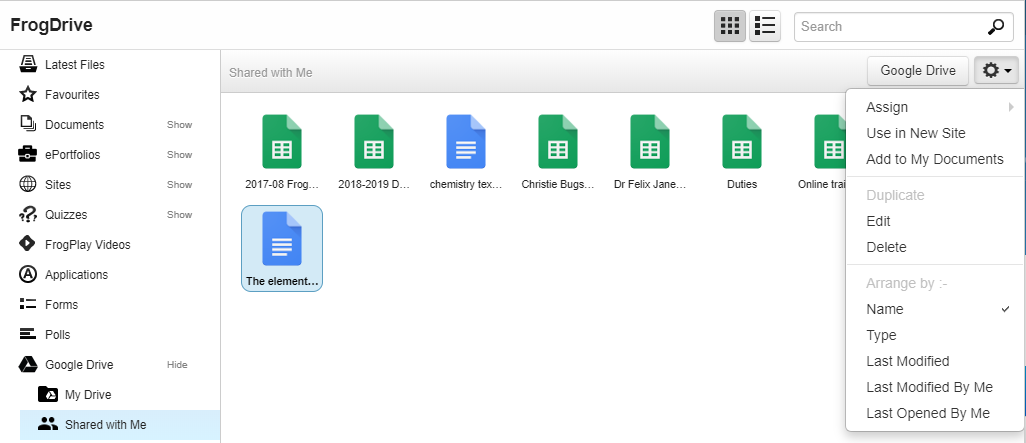Select the Duties spreadsheet file
The width and height of the screenshot is (1026, 443).
coord(741,152)
